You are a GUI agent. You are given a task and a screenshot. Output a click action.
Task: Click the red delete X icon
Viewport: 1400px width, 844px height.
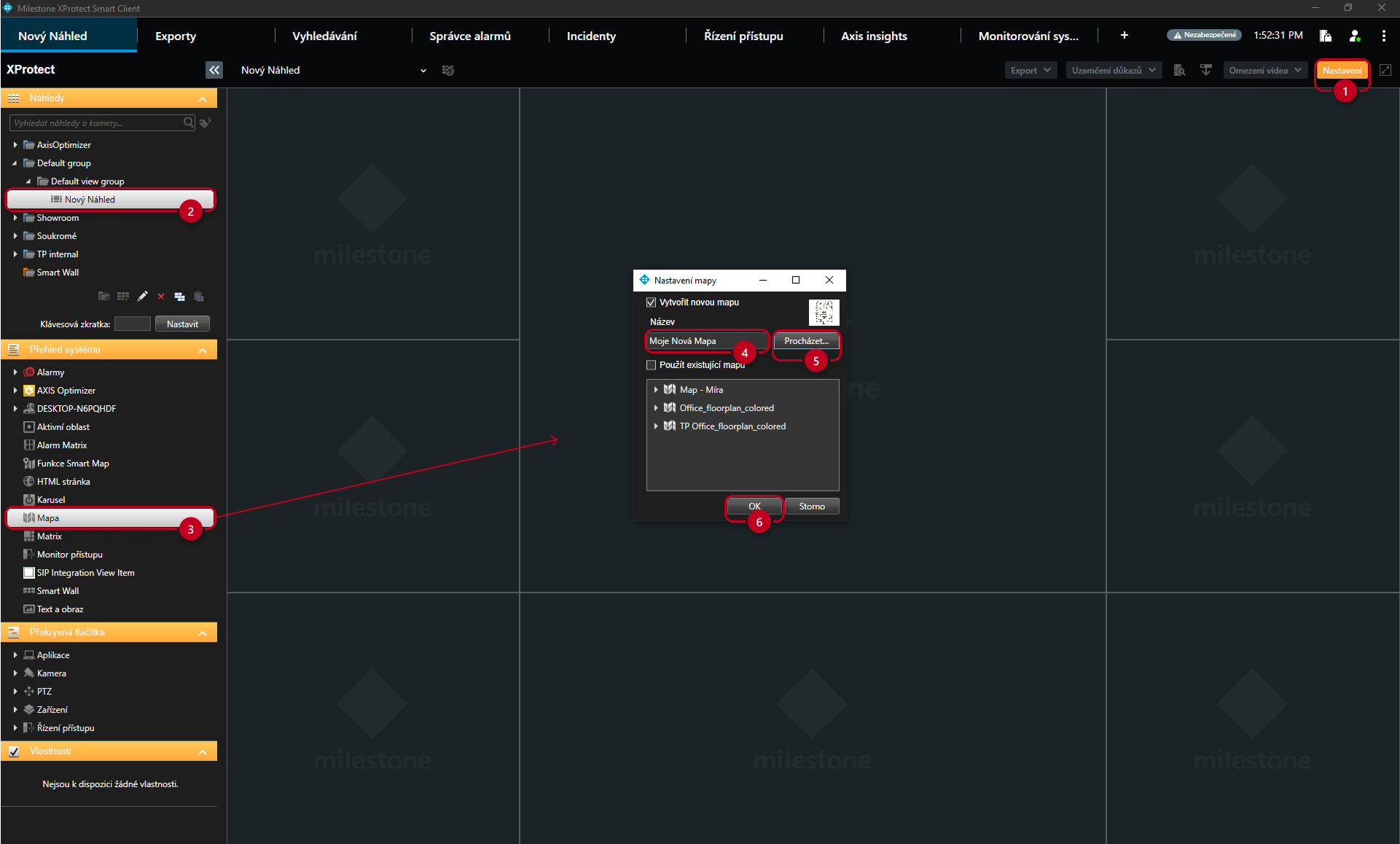coord(161,297)
